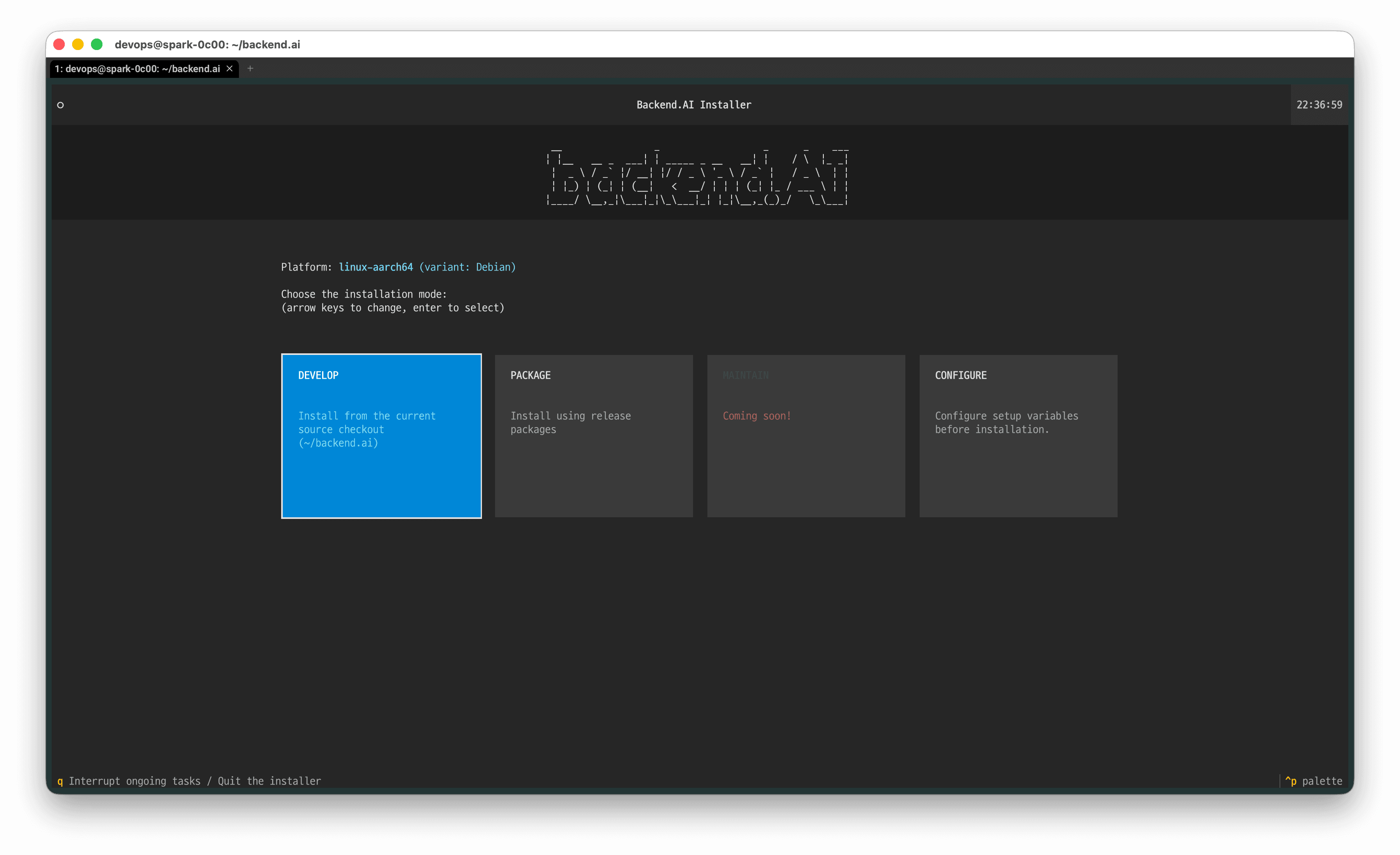Click the 'Install using release packages' description

click(570, 422)
